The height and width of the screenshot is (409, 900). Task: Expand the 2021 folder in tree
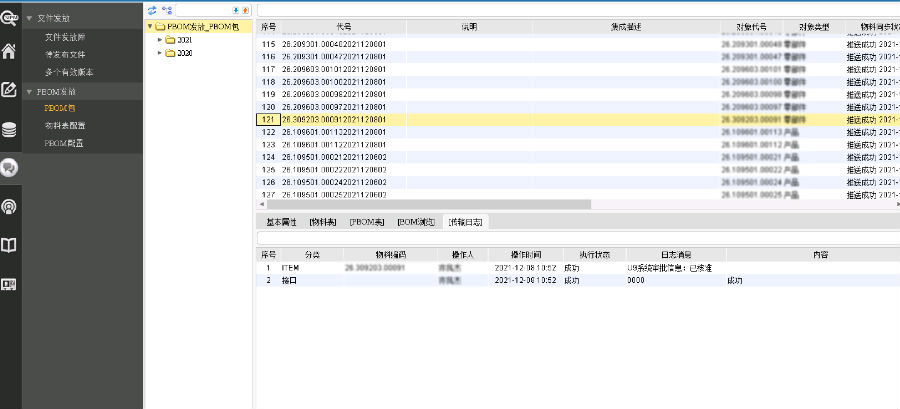(159, 40)
